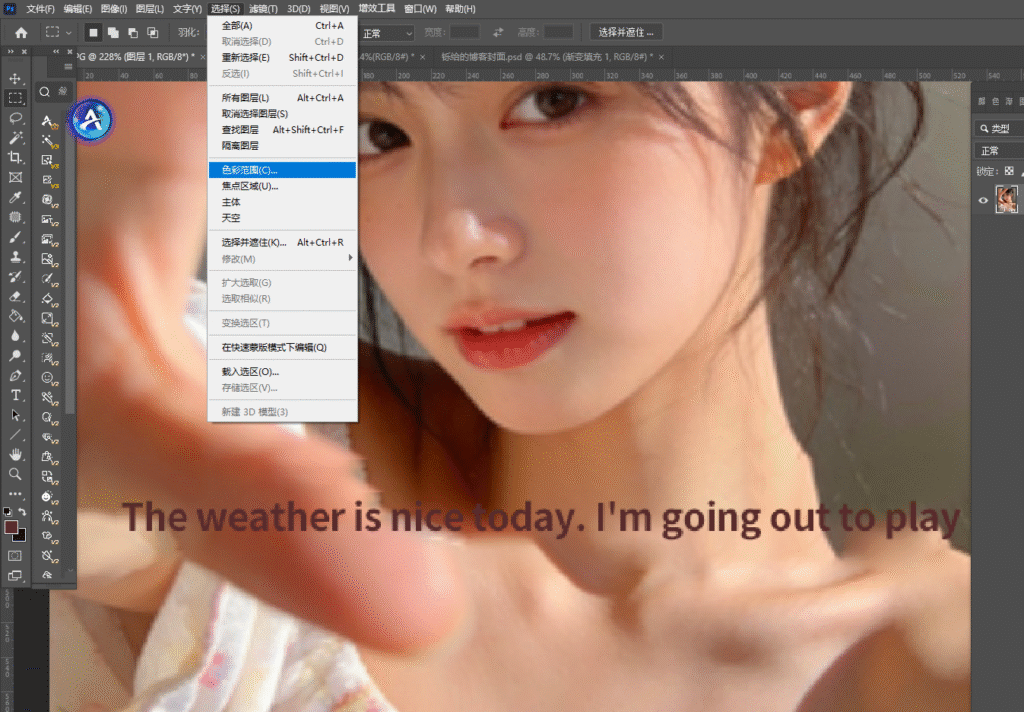Viewport: 1024px width, 712px height.
Task: Select the Horizontal Type tool
Action: pyautogui.click(x=15, y=395)
